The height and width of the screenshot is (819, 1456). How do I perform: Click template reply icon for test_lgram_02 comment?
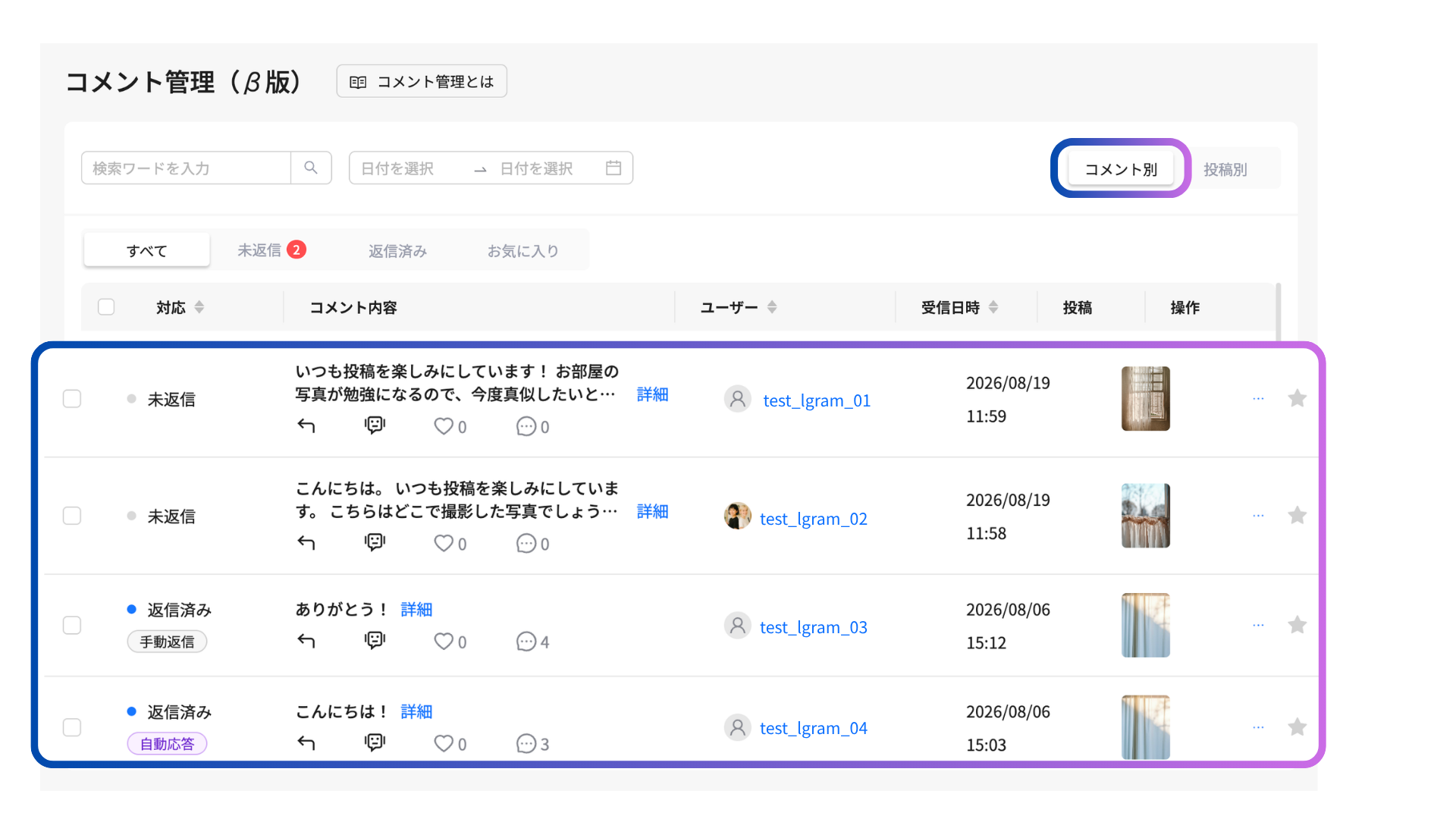click(375, 543)
